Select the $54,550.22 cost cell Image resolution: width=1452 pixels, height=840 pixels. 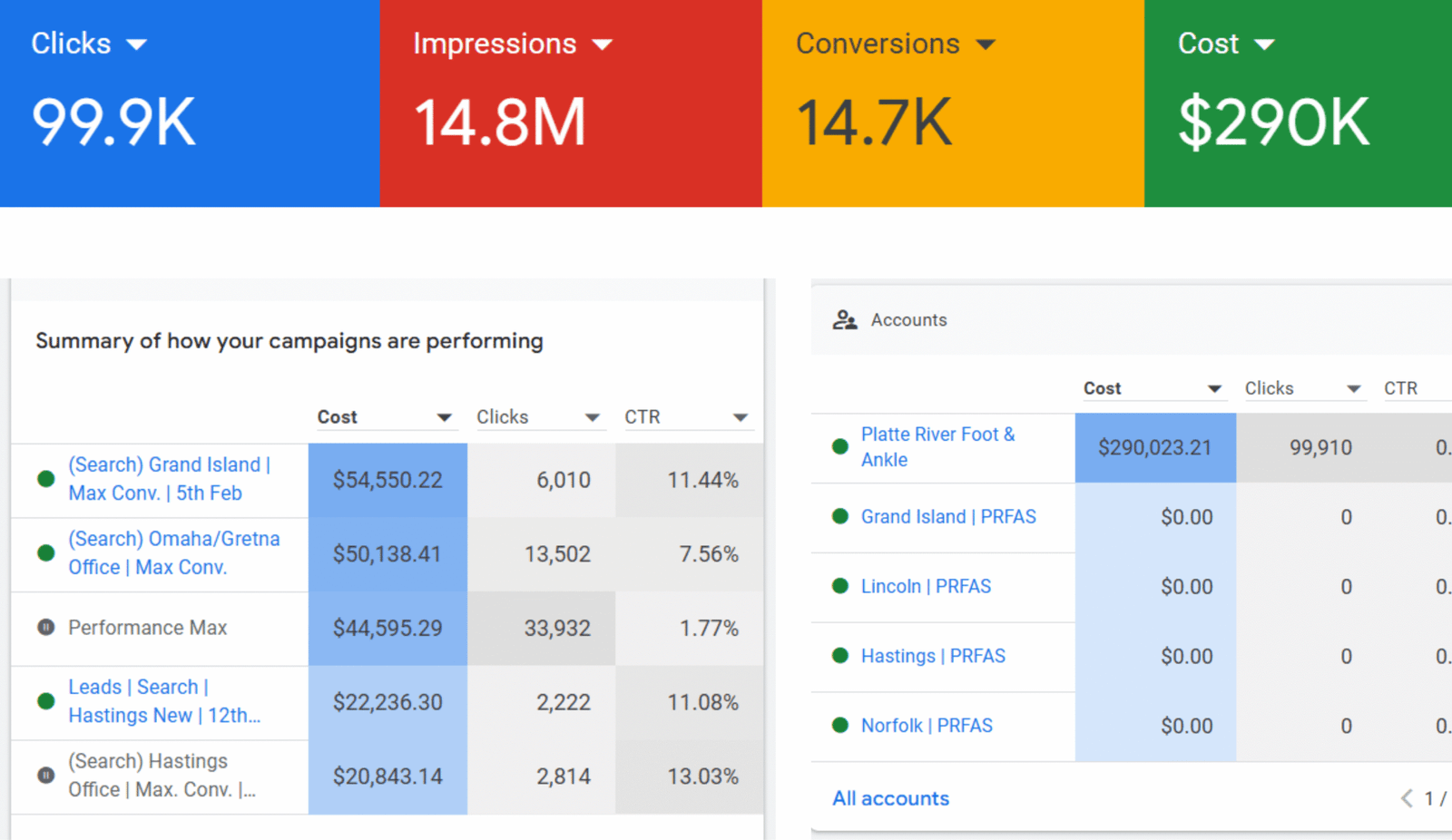point(388,480)
